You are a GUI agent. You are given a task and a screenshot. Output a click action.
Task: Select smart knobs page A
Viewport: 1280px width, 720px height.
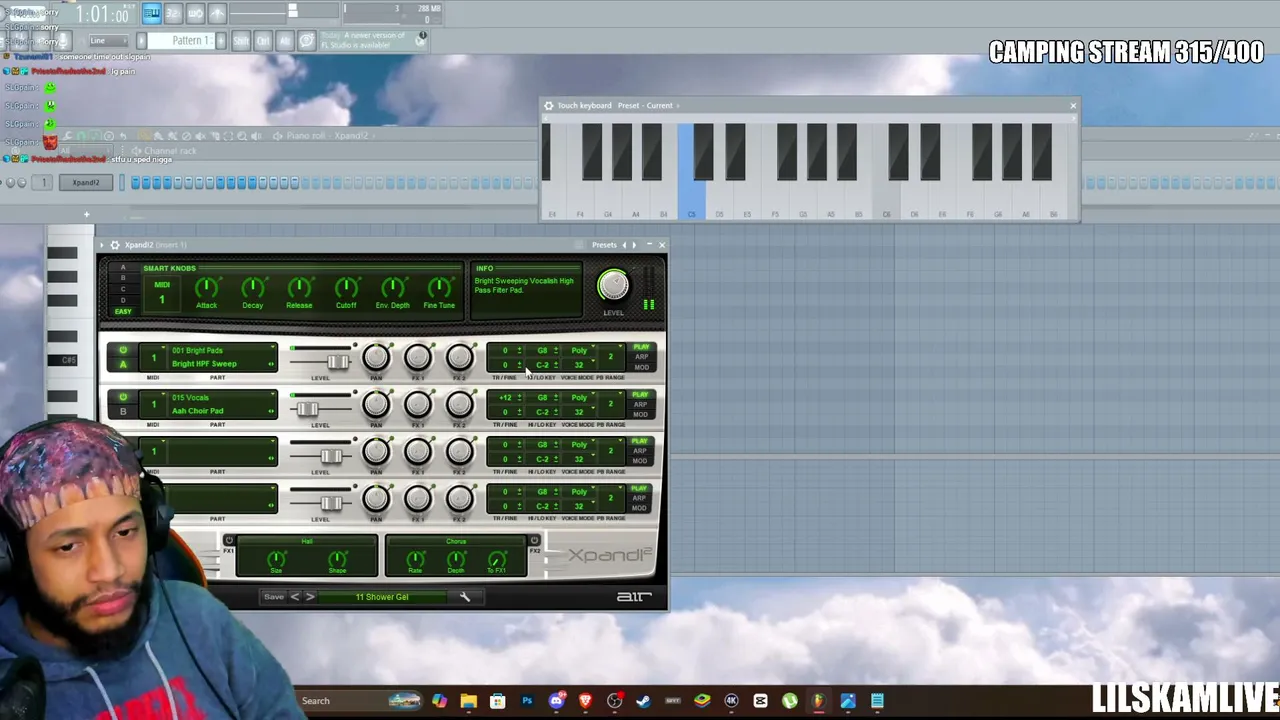(123, 268)
